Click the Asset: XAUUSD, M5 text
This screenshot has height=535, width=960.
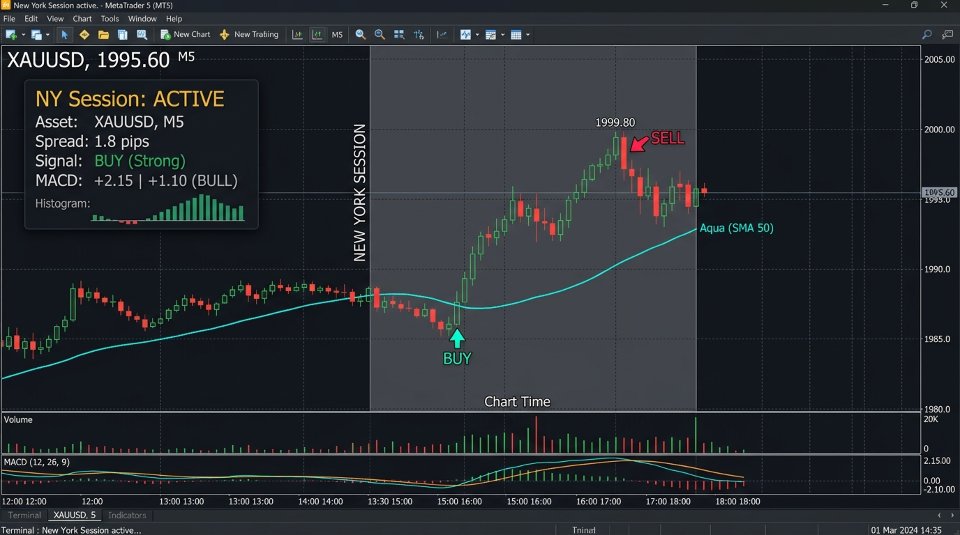(x=109, y=122)
